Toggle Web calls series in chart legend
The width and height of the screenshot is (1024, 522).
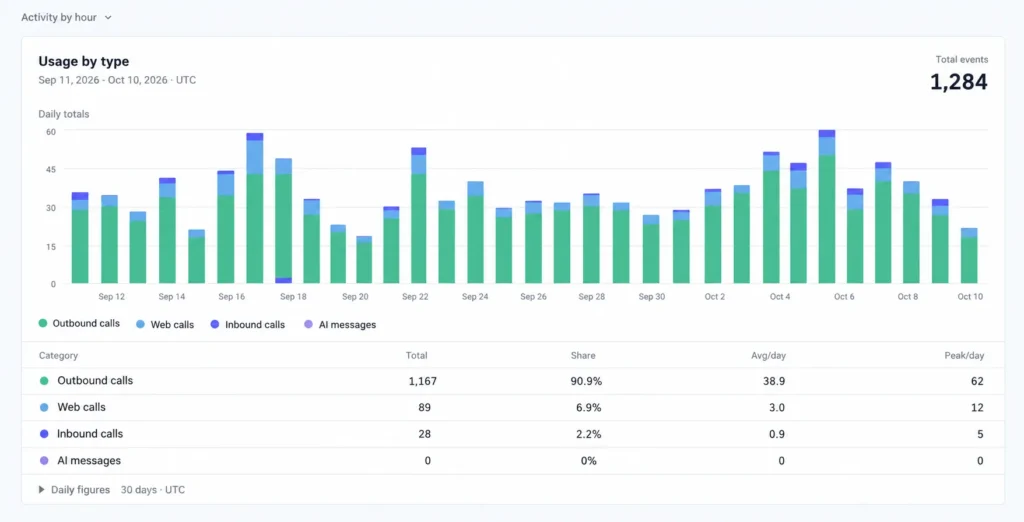pos(165,324)
